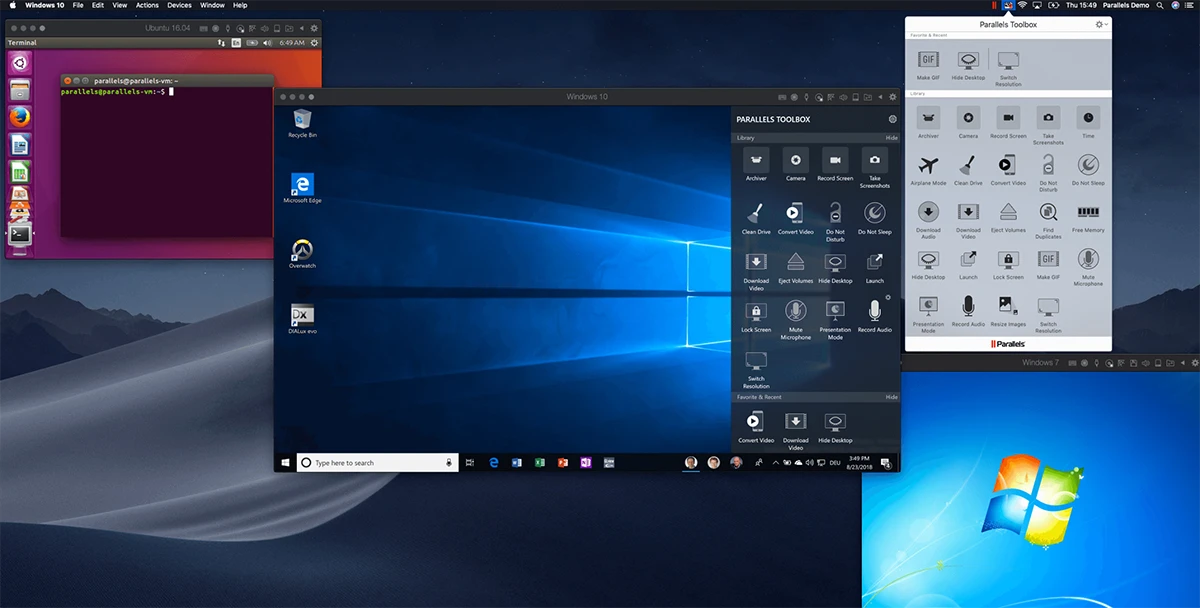Viewport: 1200px width, 608px height.
Task: Enable Airplane Mode from the Toolbox library
Action: (928, 166)
